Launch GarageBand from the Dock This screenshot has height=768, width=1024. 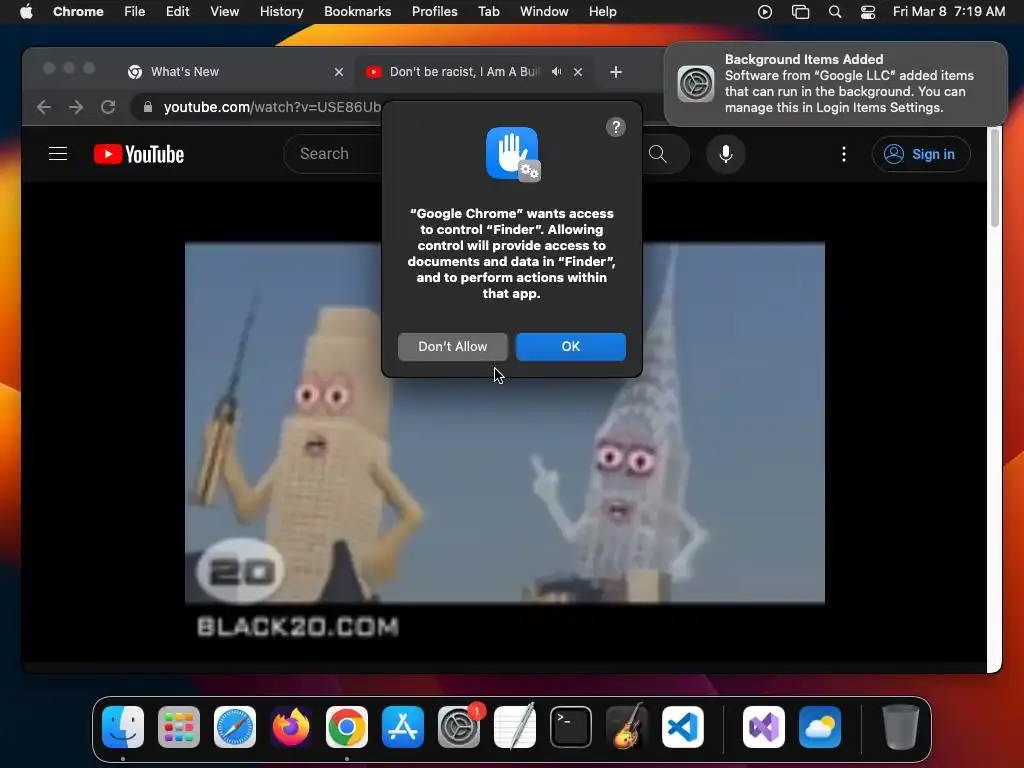627,727
